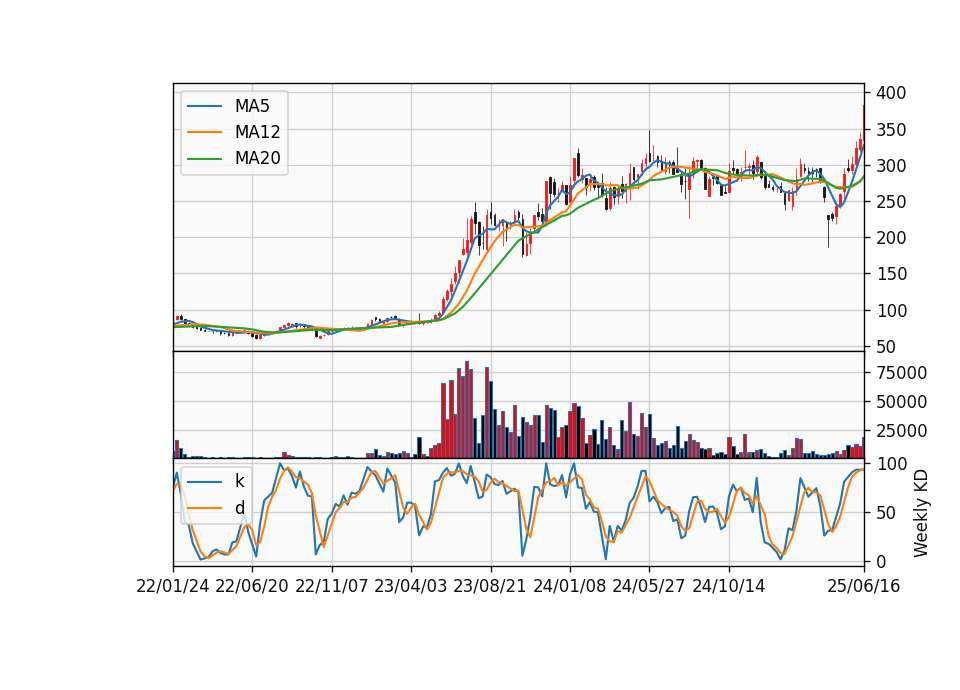
Task: Click the 22/01/24 date tick label
Action: 173,586
